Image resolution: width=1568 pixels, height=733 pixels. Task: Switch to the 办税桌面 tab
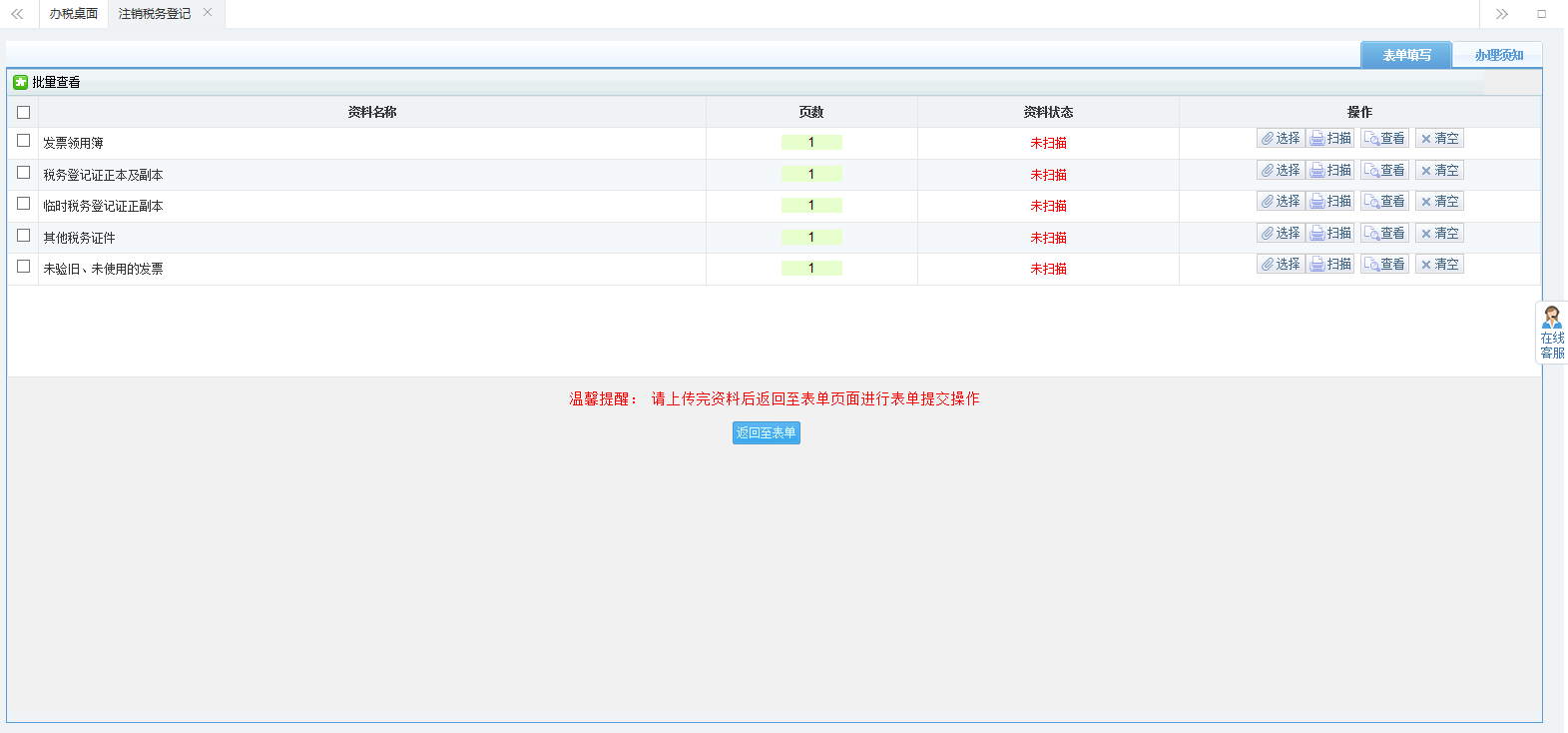tap(74, 14)
